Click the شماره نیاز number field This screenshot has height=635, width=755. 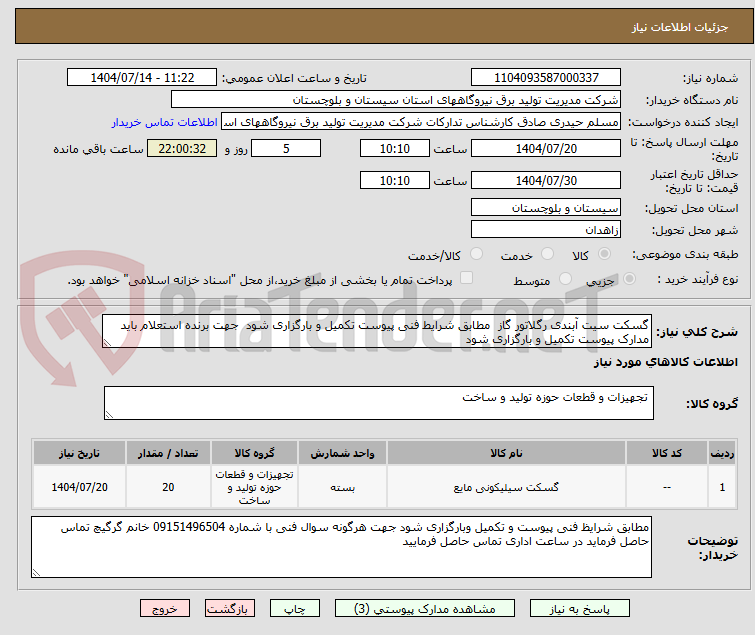click(x=546, y=78)
